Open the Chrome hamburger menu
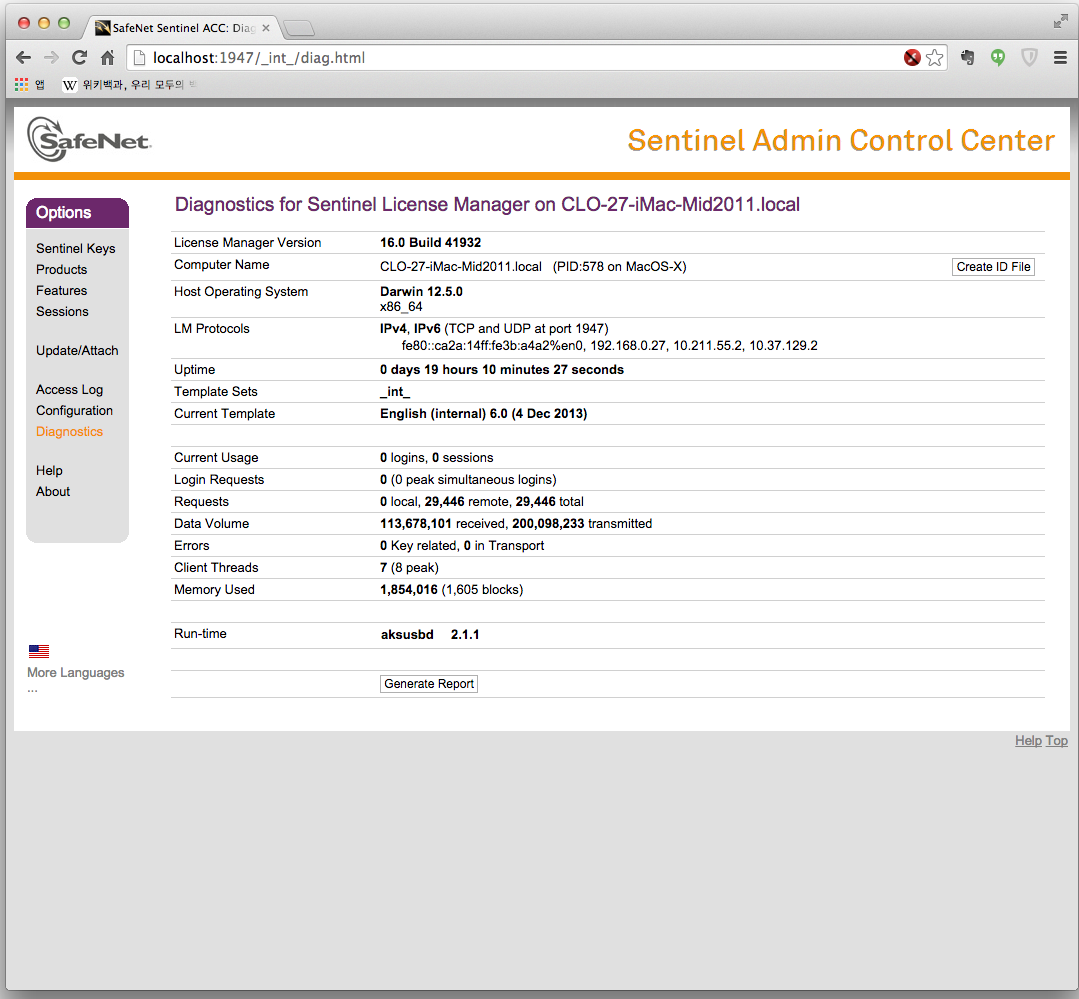Viewport: 1079px width, 999px height. [x=1060, y=58]
